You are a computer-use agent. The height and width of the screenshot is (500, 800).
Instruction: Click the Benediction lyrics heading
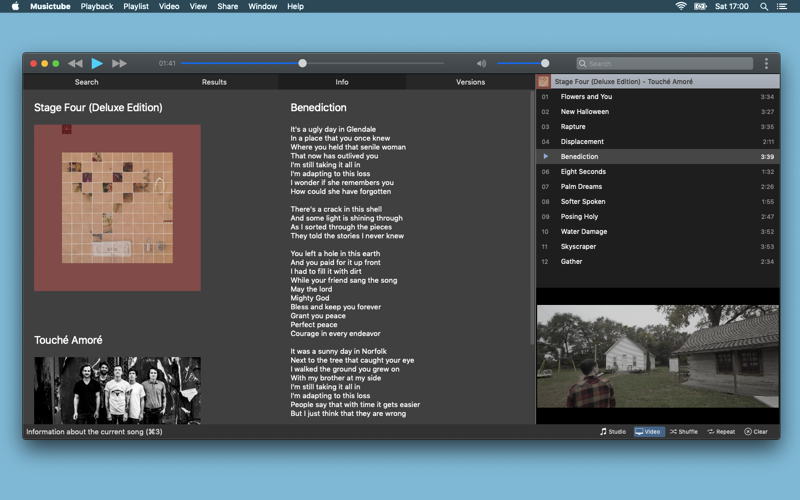click(x=318, y=108)
